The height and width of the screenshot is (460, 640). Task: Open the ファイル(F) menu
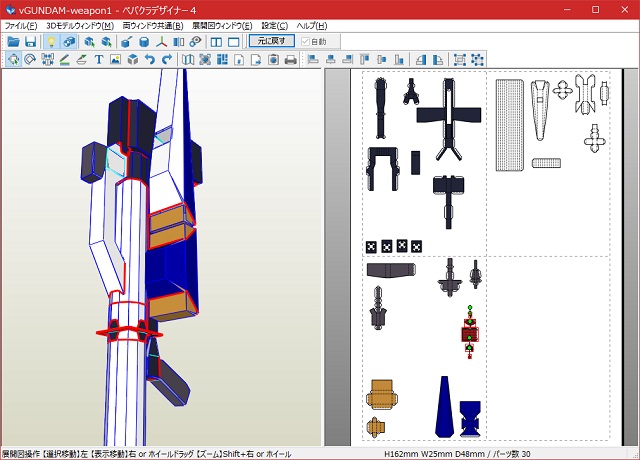[21, 26]
